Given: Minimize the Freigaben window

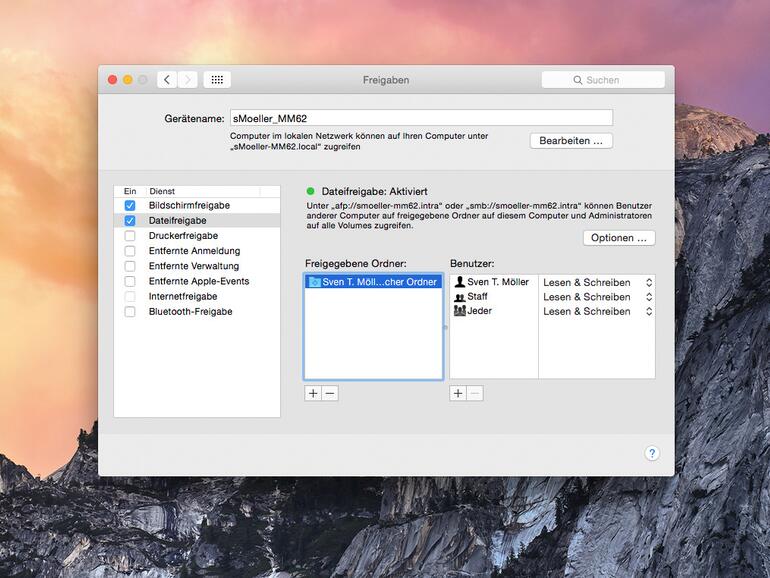Looking at the screenshot, I should click(x=128, y=80).
